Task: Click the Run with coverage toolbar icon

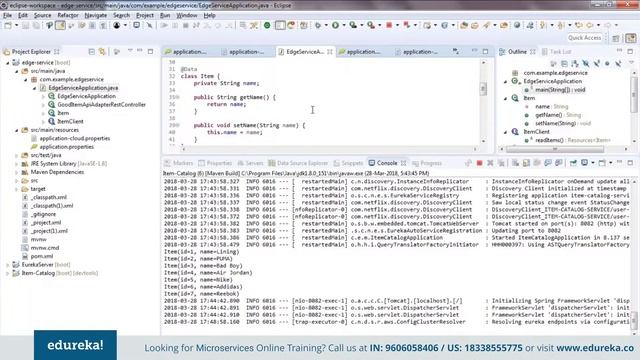Action: (x=353, y=25)
